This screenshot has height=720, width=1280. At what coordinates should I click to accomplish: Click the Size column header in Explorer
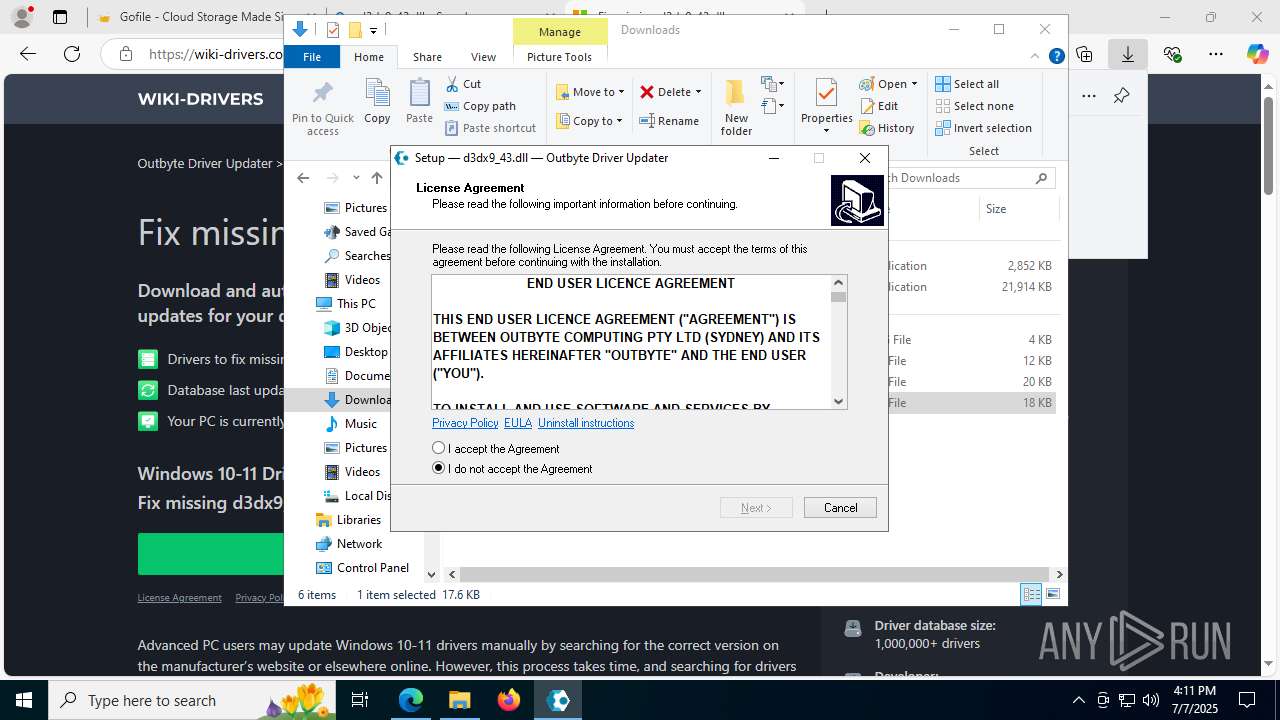(x=996, y=209)
